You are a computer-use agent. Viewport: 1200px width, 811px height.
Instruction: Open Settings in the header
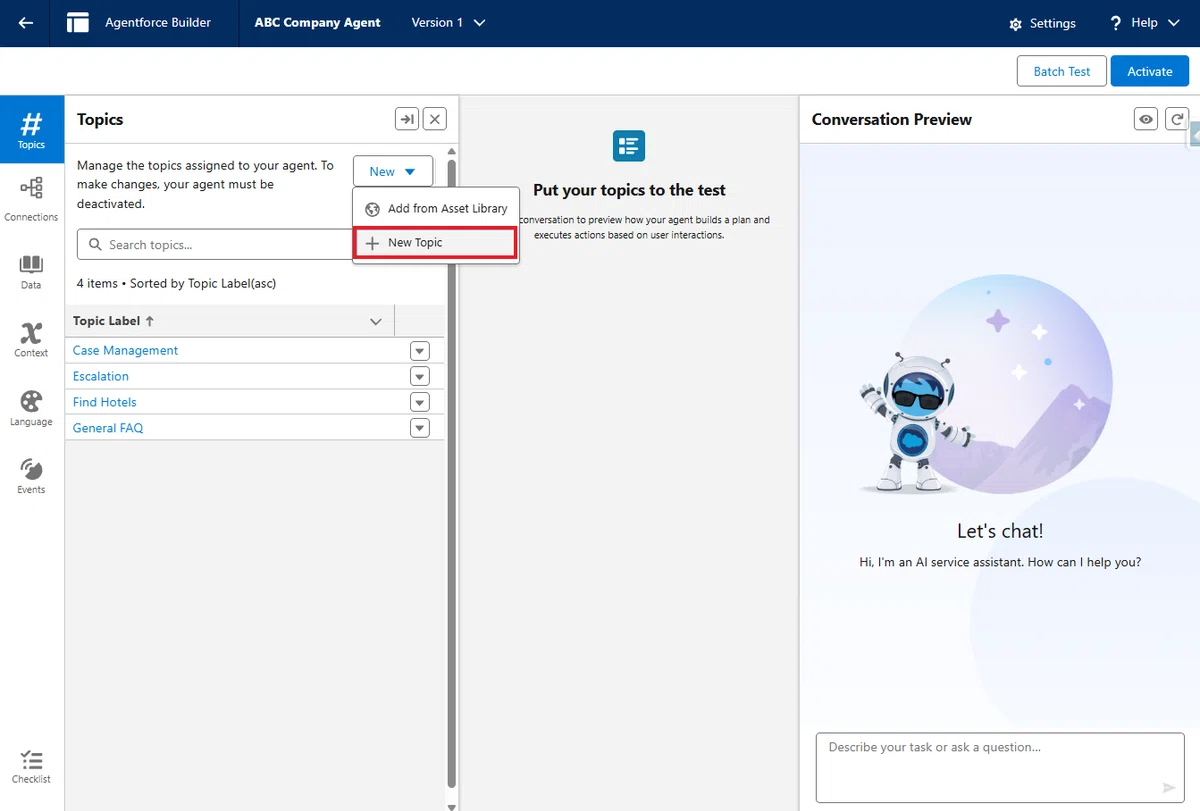(x=1043, y=23)
